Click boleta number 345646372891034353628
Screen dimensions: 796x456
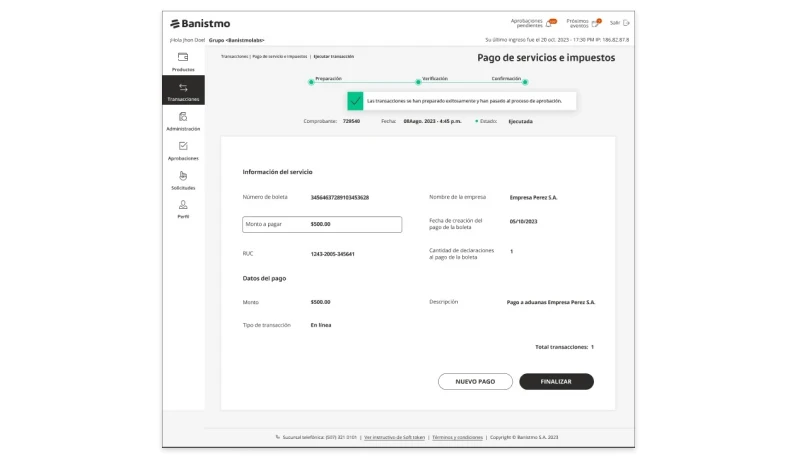coord(340,198)
